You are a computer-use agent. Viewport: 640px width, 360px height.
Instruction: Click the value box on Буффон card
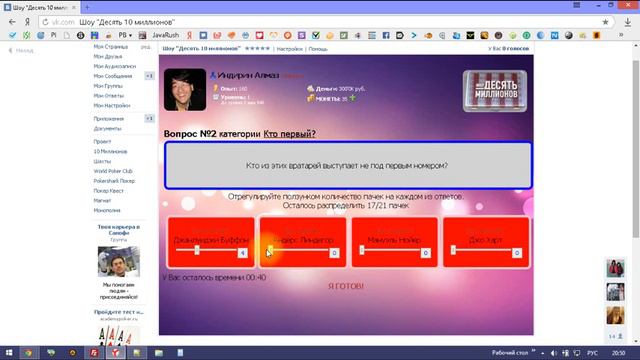pos(242,253)
